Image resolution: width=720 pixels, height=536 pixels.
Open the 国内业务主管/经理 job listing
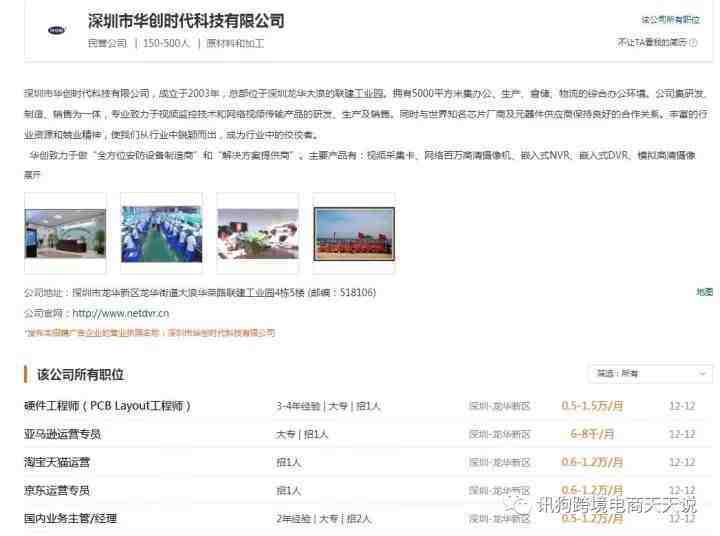click(x=70, y=518)
